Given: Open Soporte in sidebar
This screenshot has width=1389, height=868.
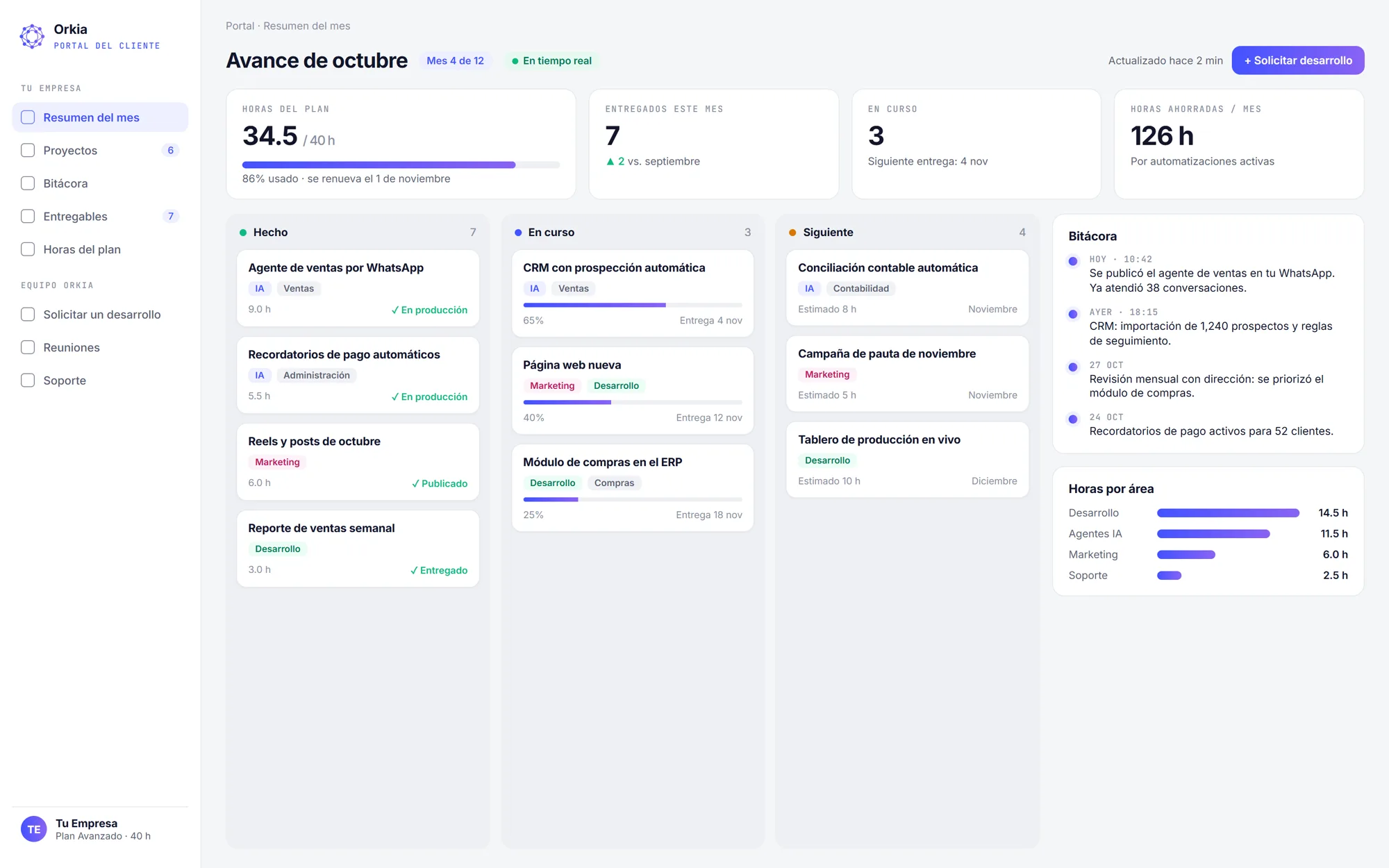Looking at the screenshot, I should 100,381.
